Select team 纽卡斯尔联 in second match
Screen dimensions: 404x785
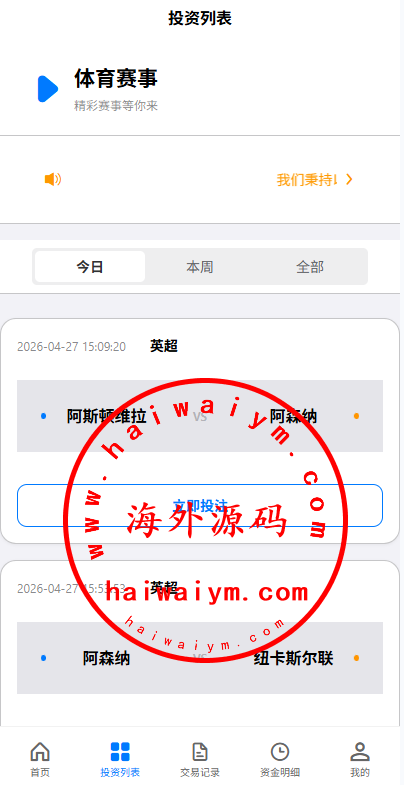tap(293, 658)
